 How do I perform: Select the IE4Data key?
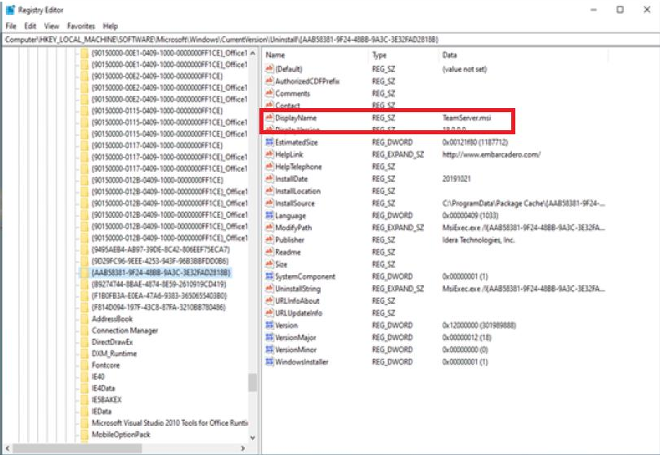(x=103, y=388)
